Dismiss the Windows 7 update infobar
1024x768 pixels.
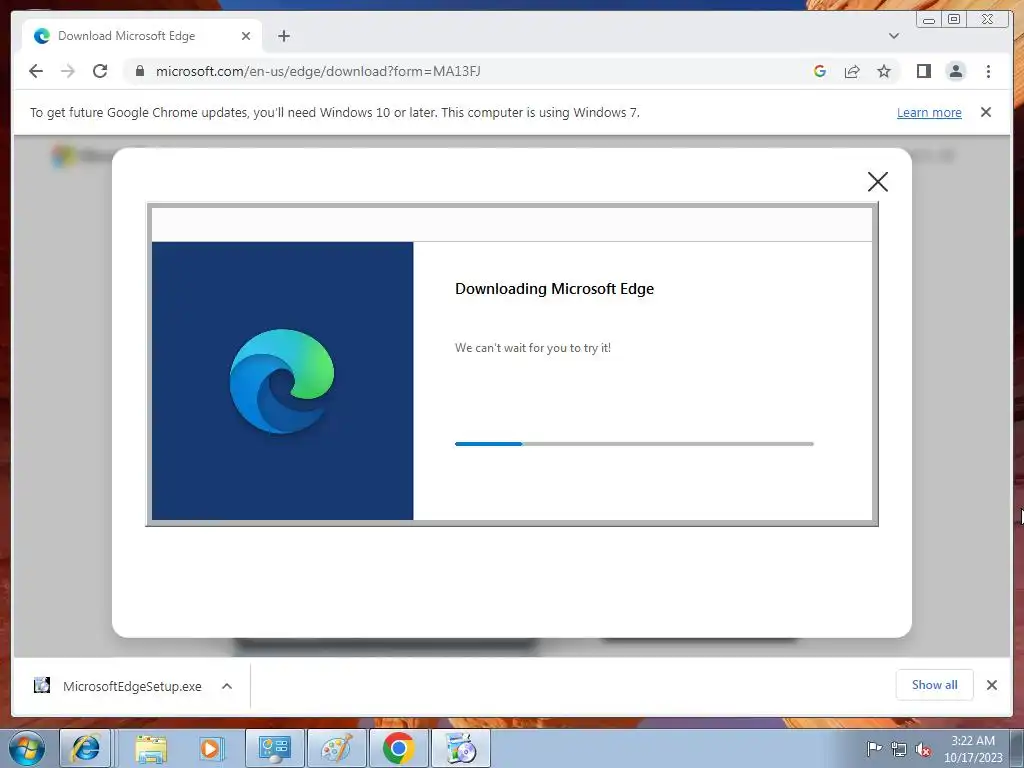pos(986,112)
